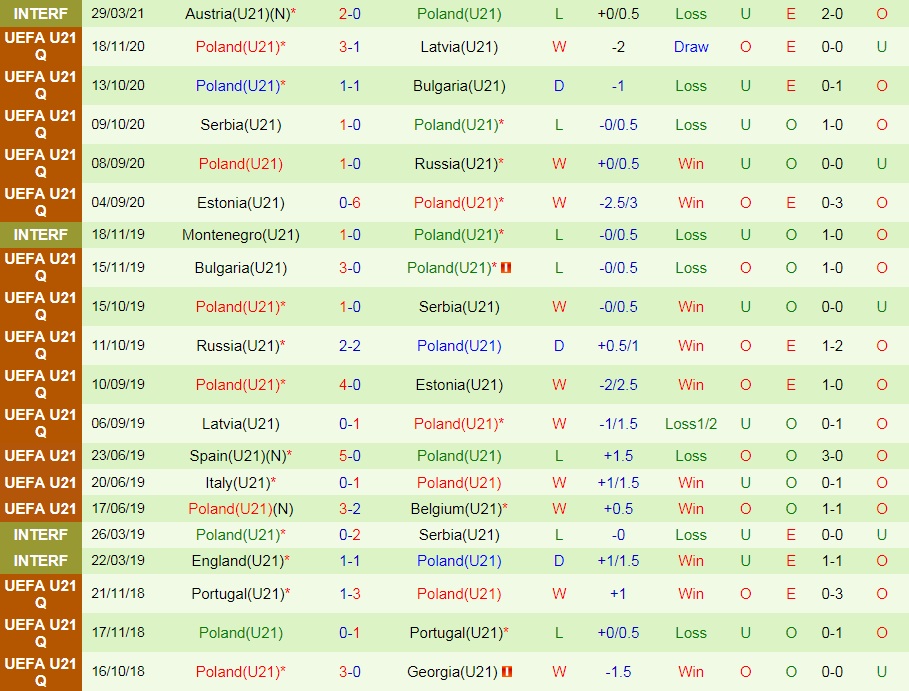
Task: Select the date 06/09/19
Action: (118, 423)
